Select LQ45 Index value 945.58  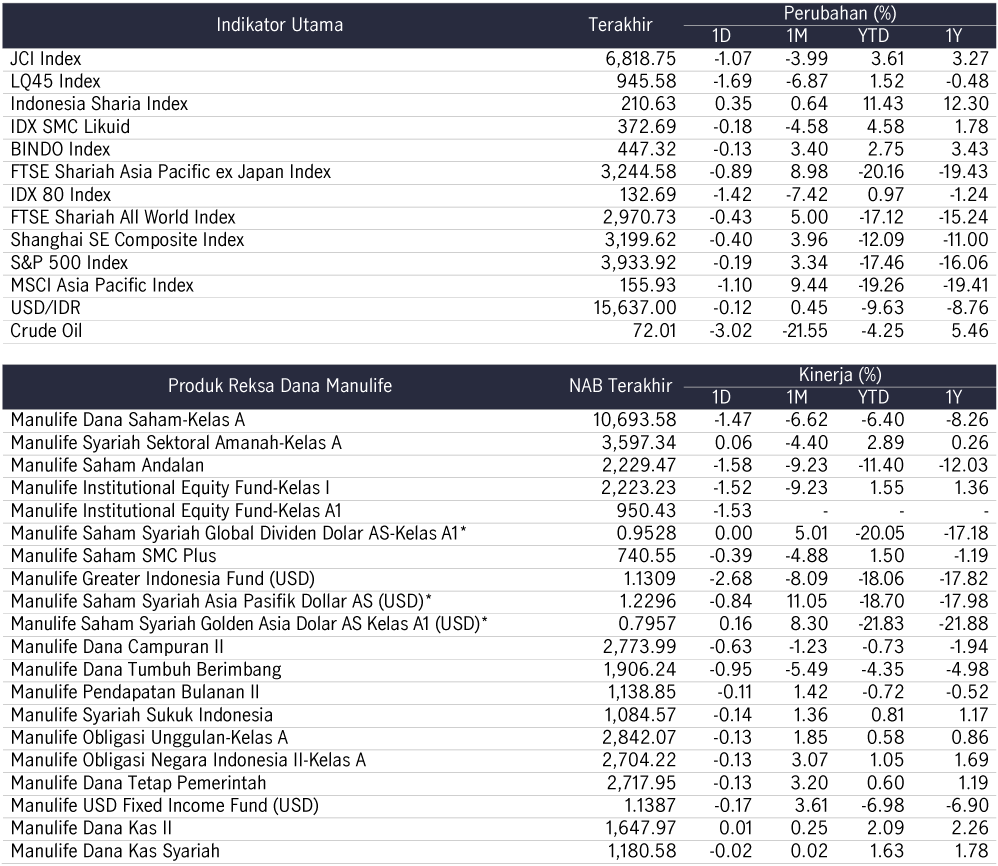tap(646, 81)
